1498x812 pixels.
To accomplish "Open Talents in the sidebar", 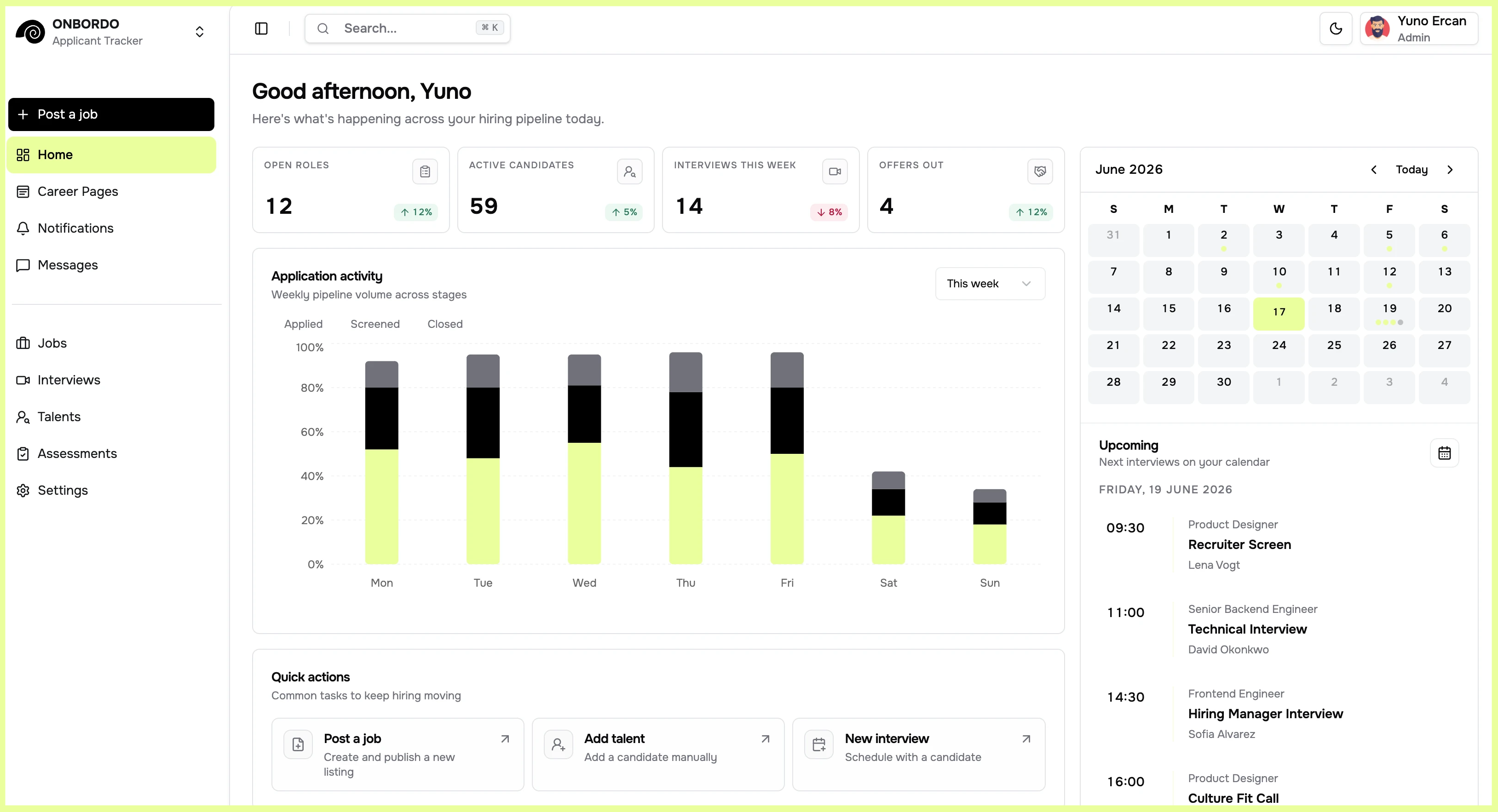I will (x=111, y=417).
